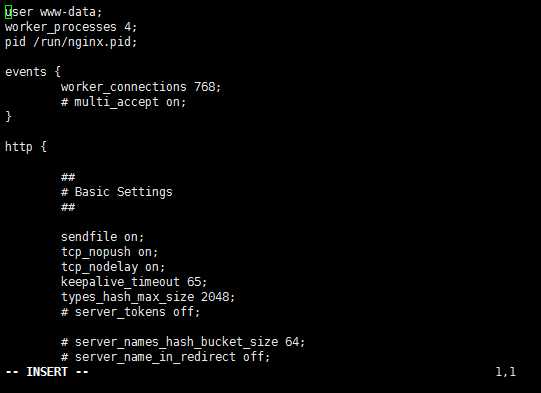The height and width of the screenshot is (393, 541).
Task: Click the '/run/nginx.pid;' path
Action: pos(85,42)
